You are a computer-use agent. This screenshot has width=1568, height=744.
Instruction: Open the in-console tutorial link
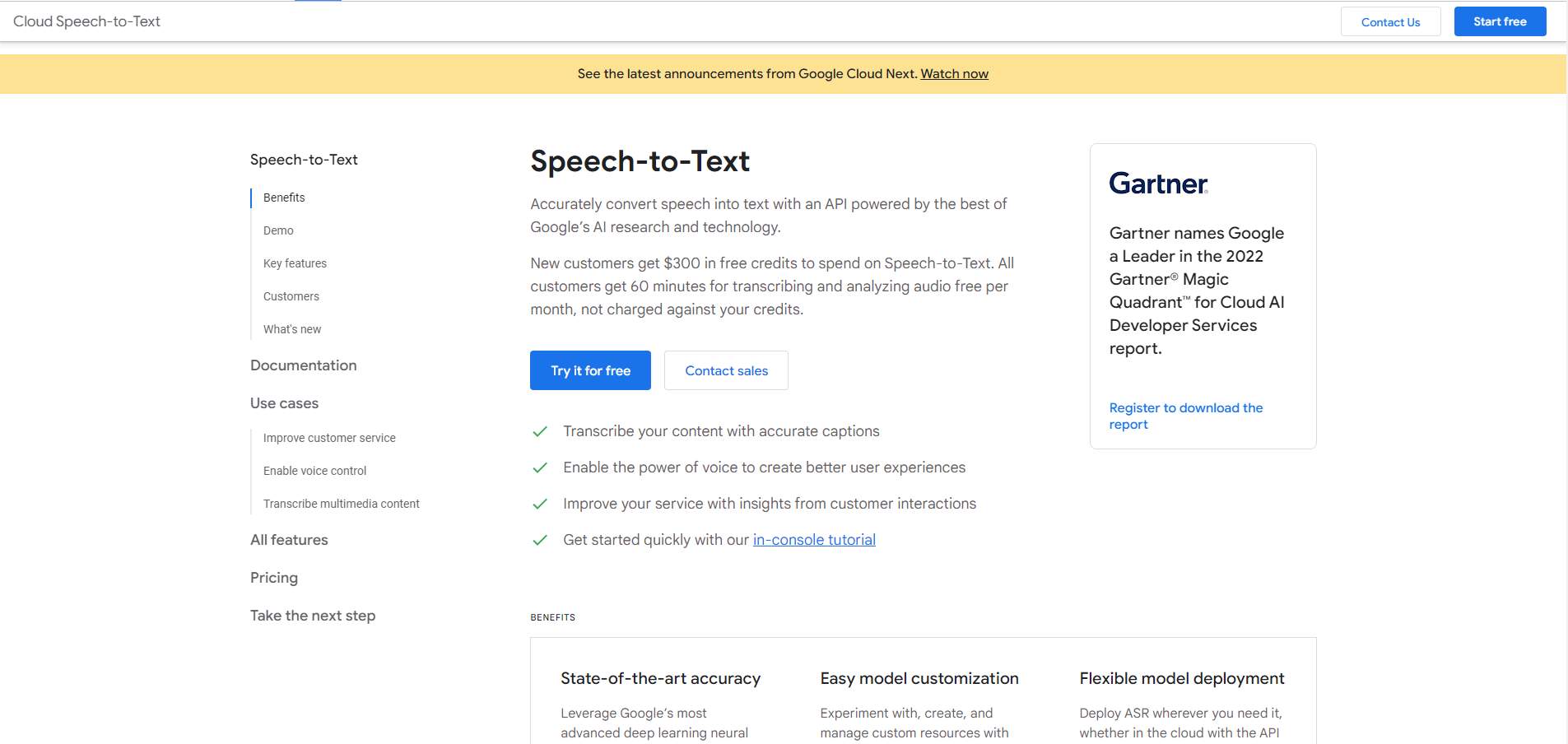pyautogui.click(x=814, y=540)
